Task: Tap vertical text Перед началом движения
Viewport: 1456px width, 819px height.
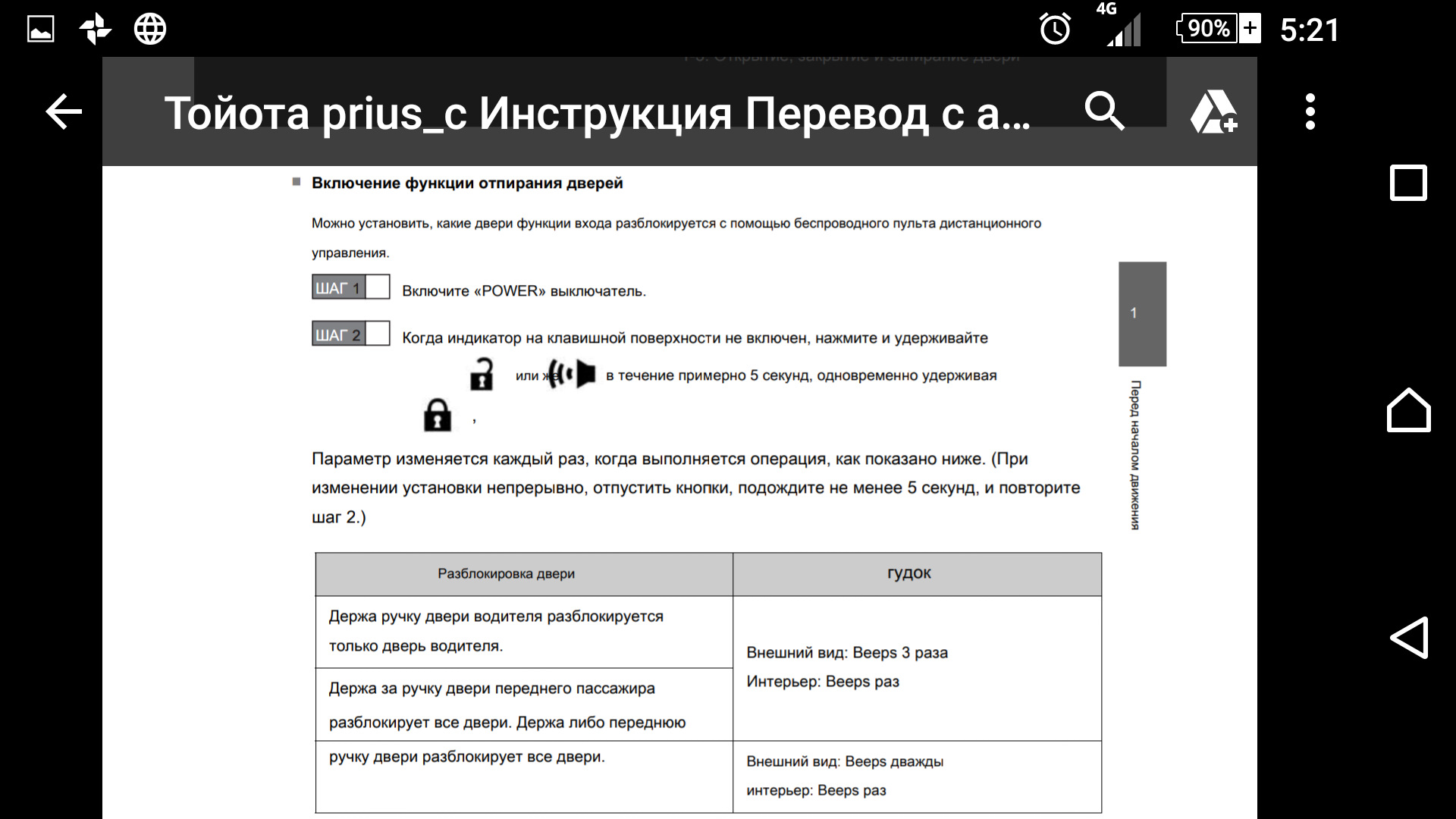Action: [1135, 455]
